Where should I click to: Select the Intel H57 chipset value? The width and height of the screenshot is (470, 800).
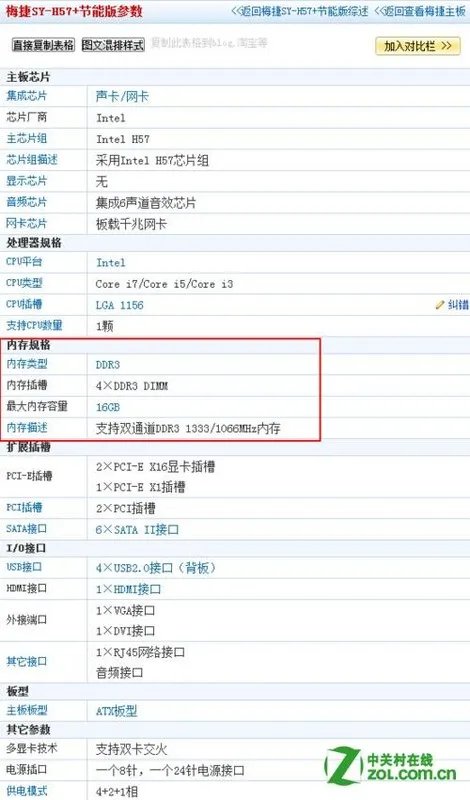[x=122, y=139]
